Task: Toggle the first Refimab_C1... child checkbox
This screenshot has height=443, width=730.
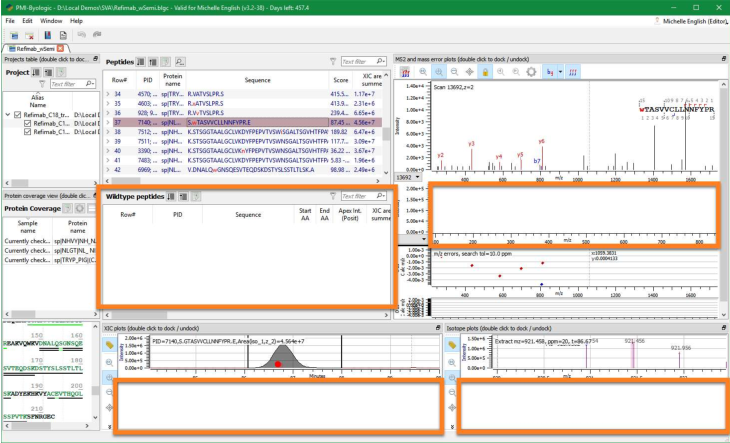Action: (27, 123)
